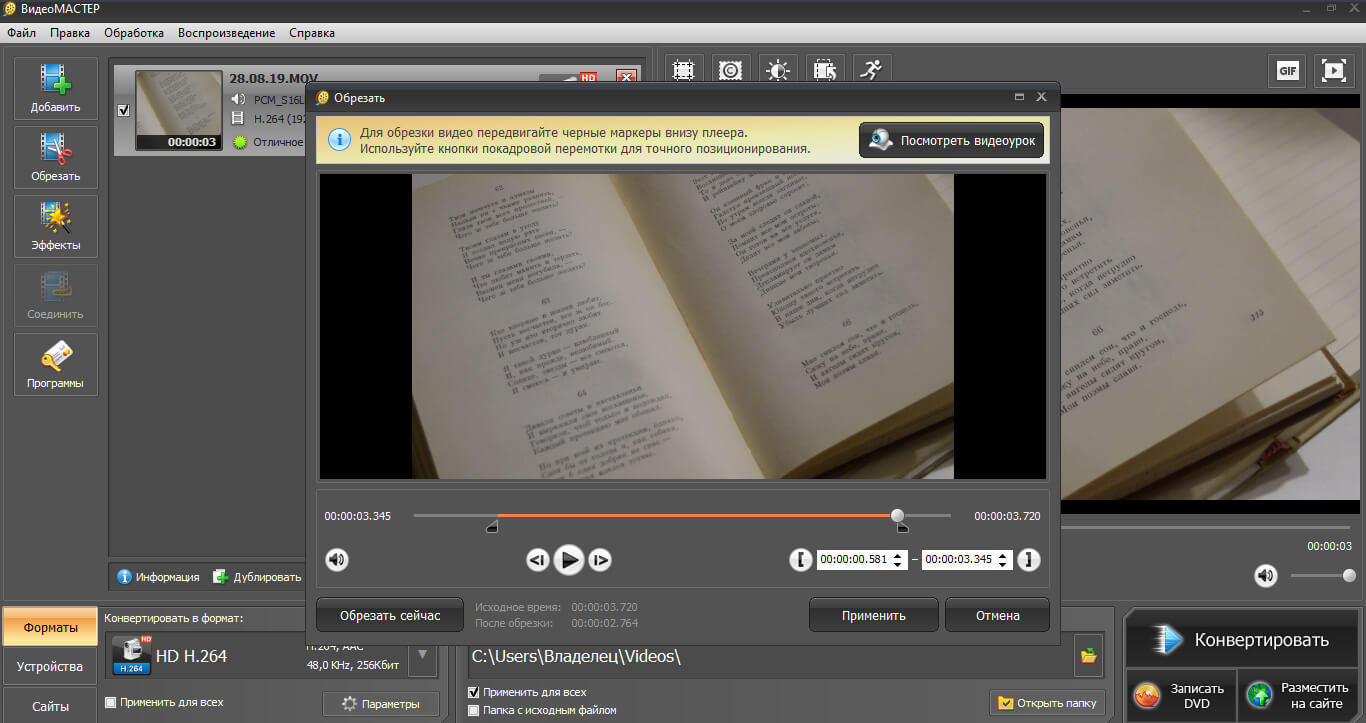Screen dimensions: 1366x723
Task: Step back one frame in trim player
Action: (x=538, y=560)
